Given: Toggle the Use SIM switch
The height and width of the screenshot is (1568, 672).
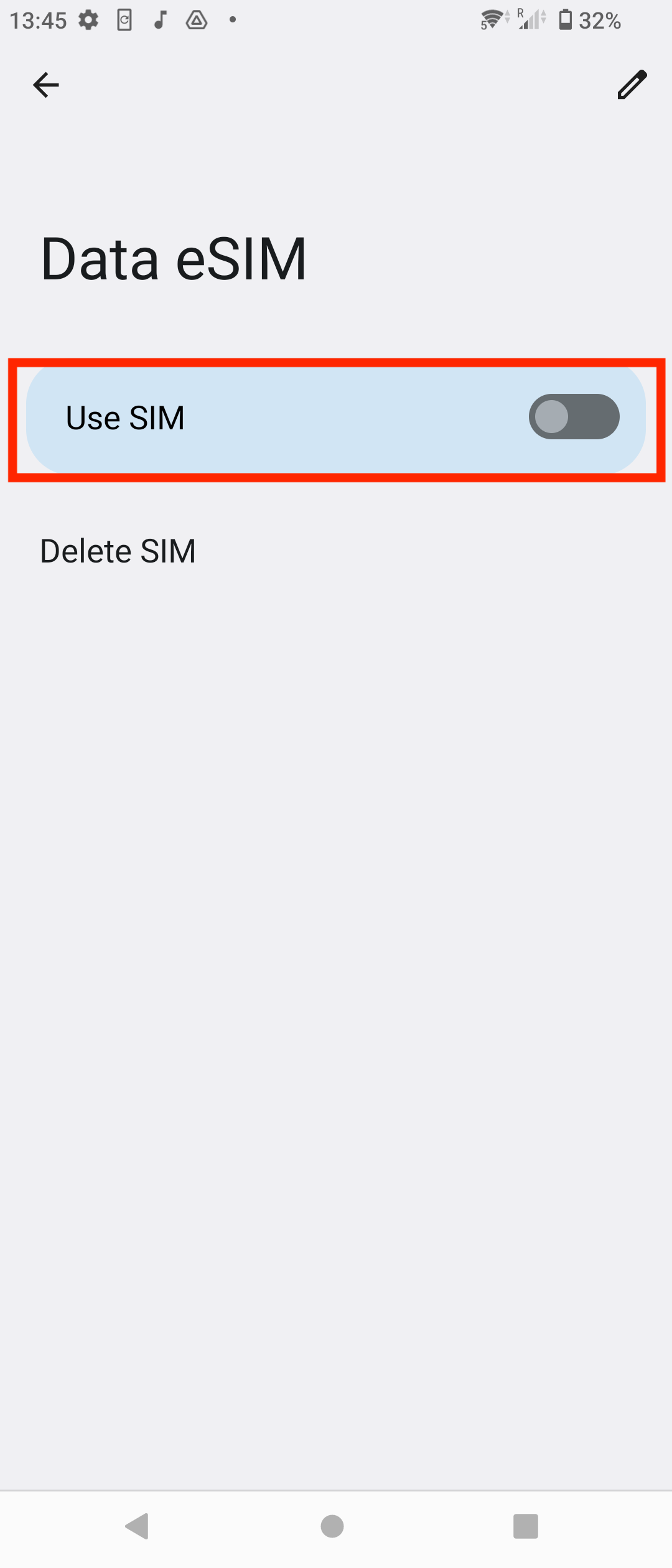Looking at the screenshot, I should (x=574, y=416).
